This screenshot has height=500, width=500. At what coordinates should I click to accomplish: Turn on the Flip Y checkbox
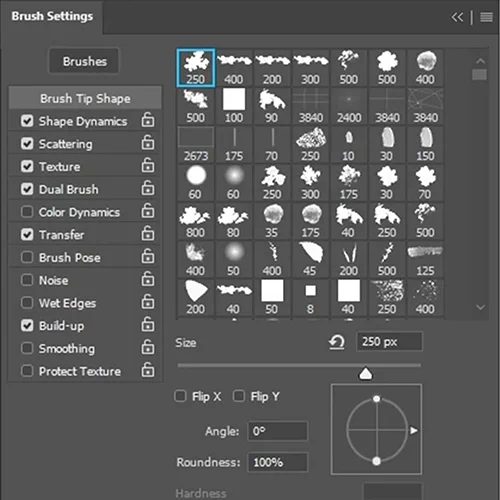tap(239, 396)
